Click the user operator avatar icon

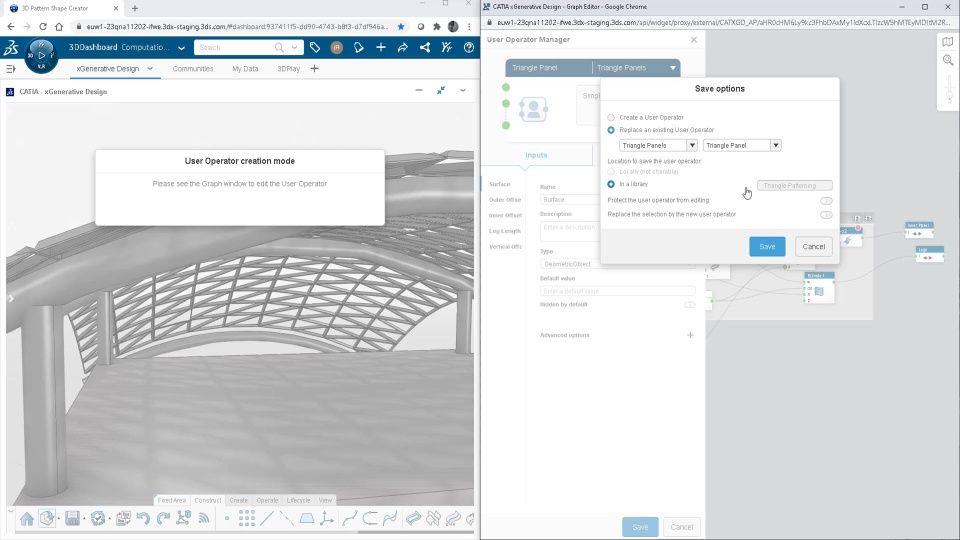(533, 110)
